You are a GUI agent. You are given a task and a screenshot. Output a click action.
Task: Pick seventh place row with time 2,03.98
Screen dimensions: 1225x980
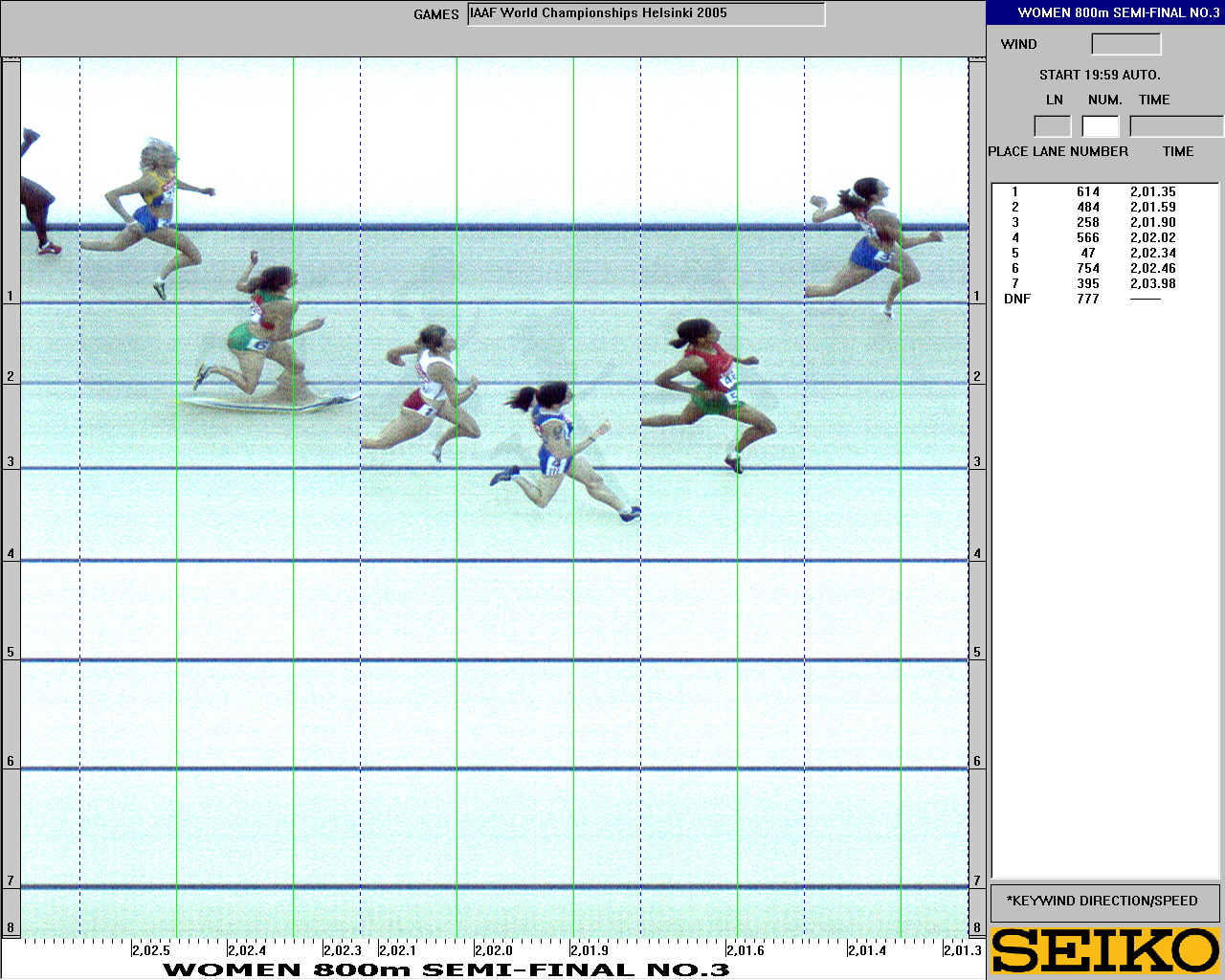(1088, 284)
